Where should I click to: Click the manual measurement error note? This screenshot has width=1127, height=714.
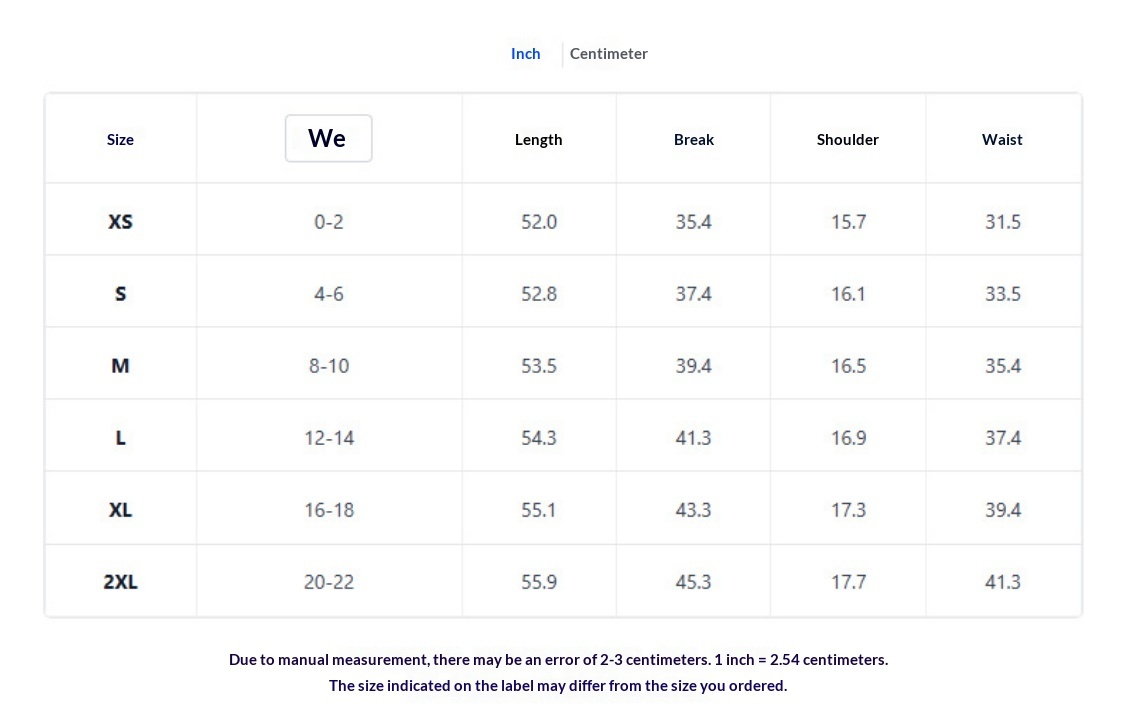click(x=558, y=660)
